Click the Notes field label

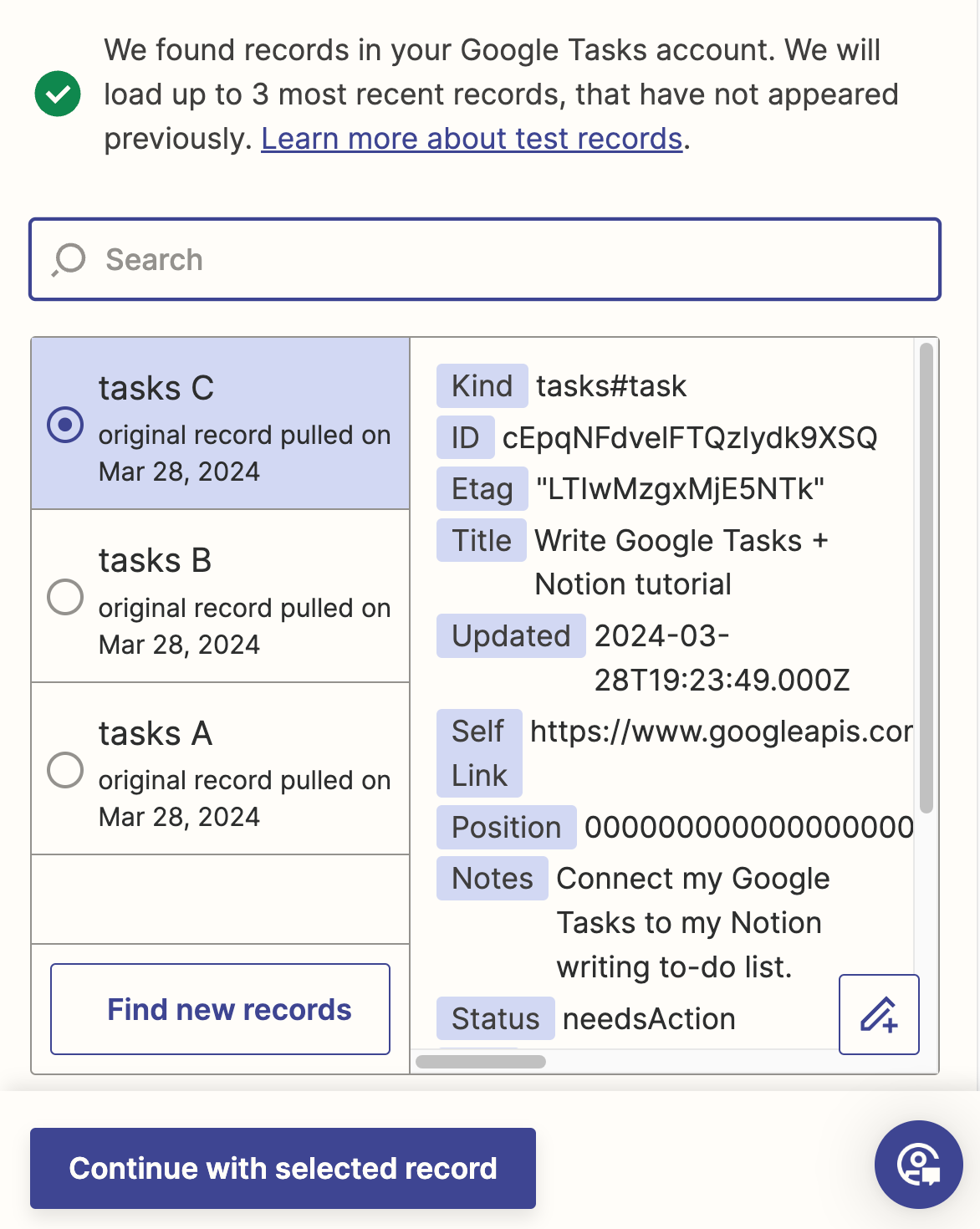click(492, 879)
